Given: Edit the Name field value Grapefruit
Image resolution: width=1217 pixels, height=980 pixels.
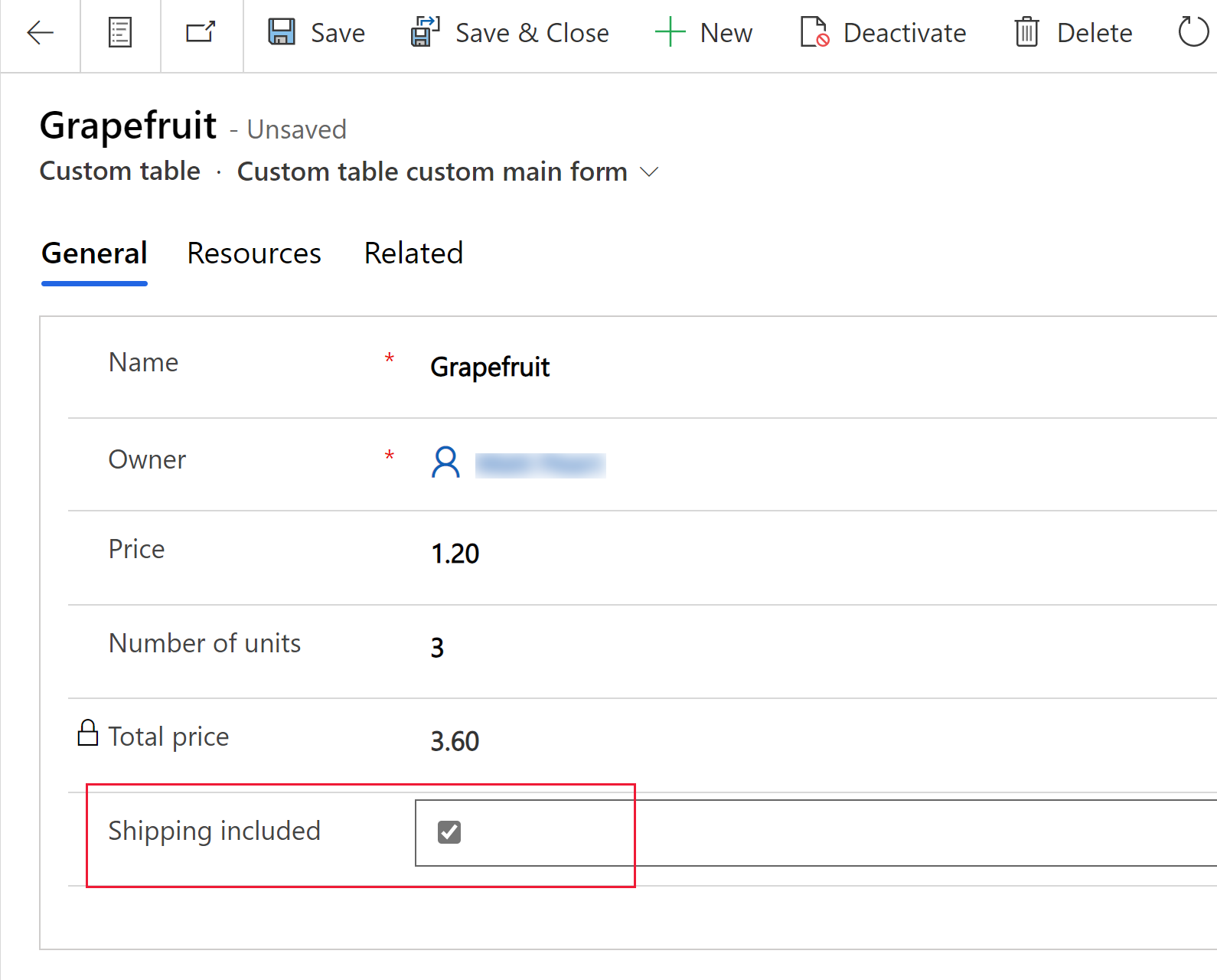Looking at the screenshot, I should click(490, 367).
